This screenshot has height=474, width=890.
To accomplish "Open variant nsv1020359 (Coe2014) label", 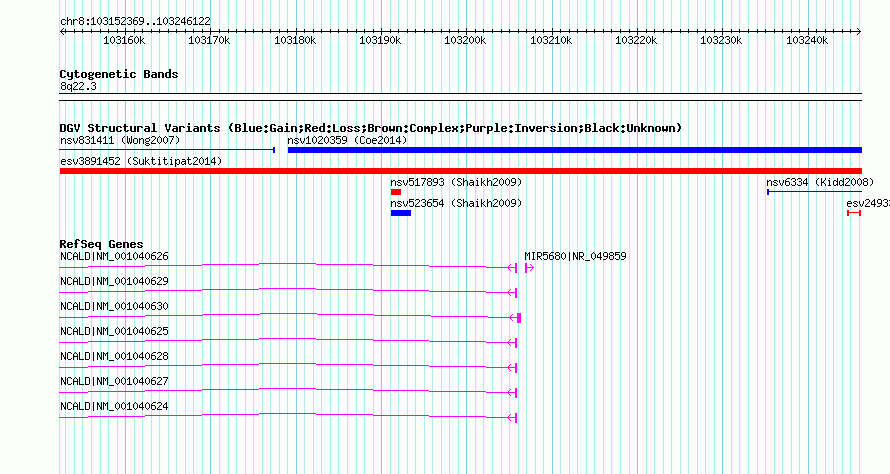I will pyautogui.click(x=347, y=140).
